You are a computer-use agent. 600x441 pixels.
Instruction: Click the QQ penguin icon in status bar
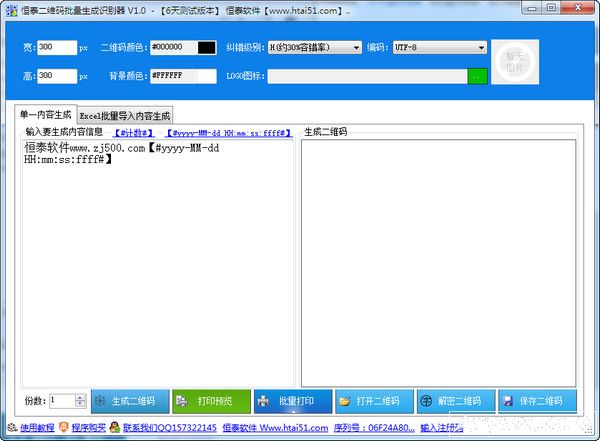pyautogui.click(x=114, y=427)
